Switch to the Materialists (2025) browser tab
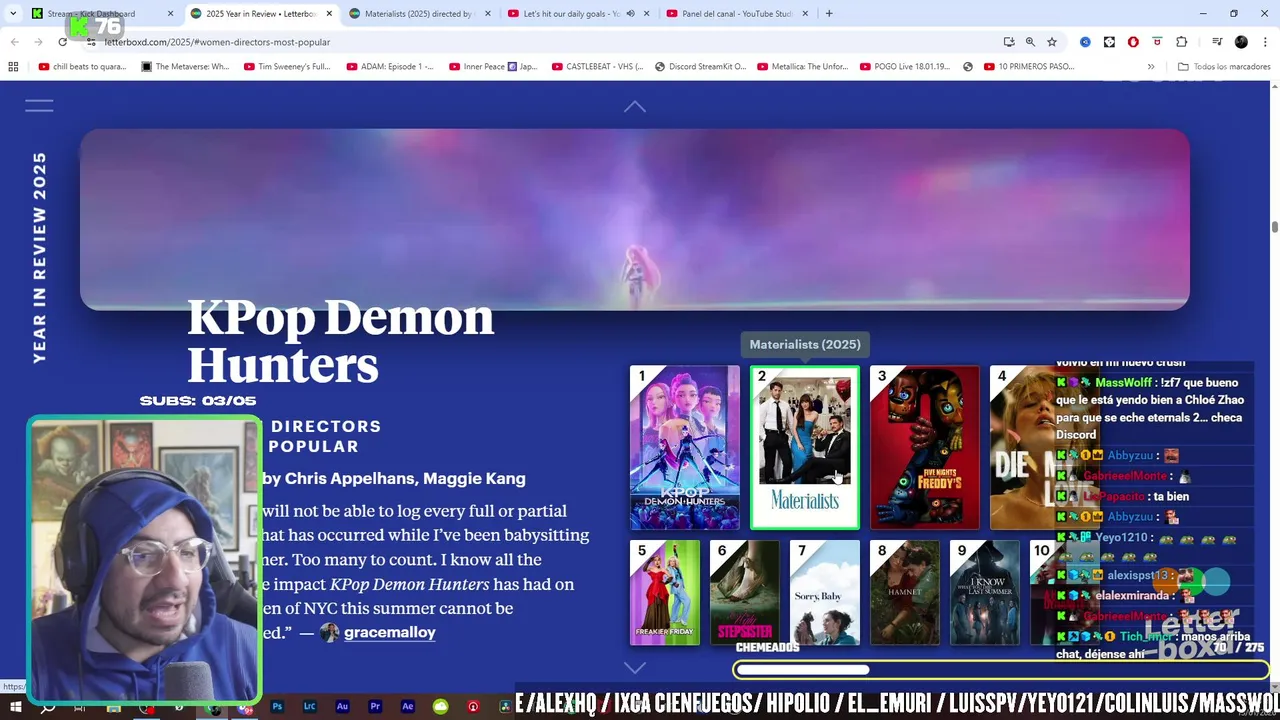 coord(418,14)
